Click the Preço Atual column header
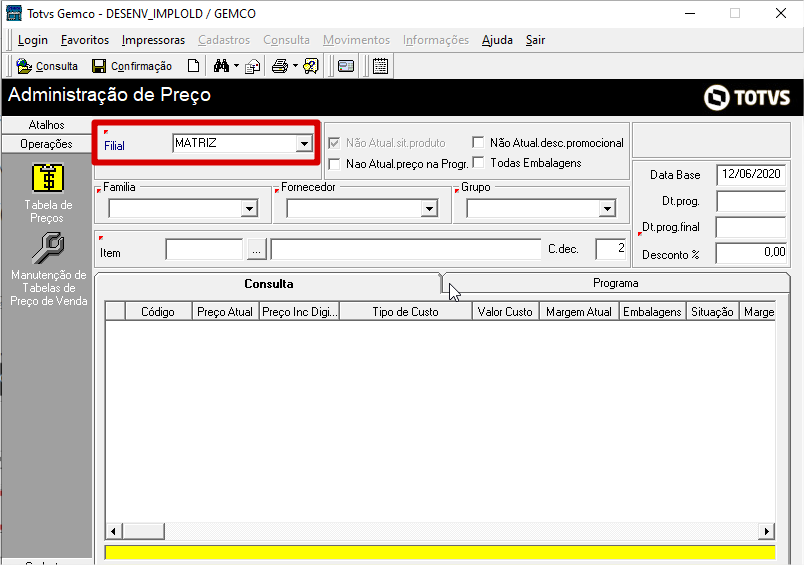Screen dimensions: 804x565 pos(225,312)
